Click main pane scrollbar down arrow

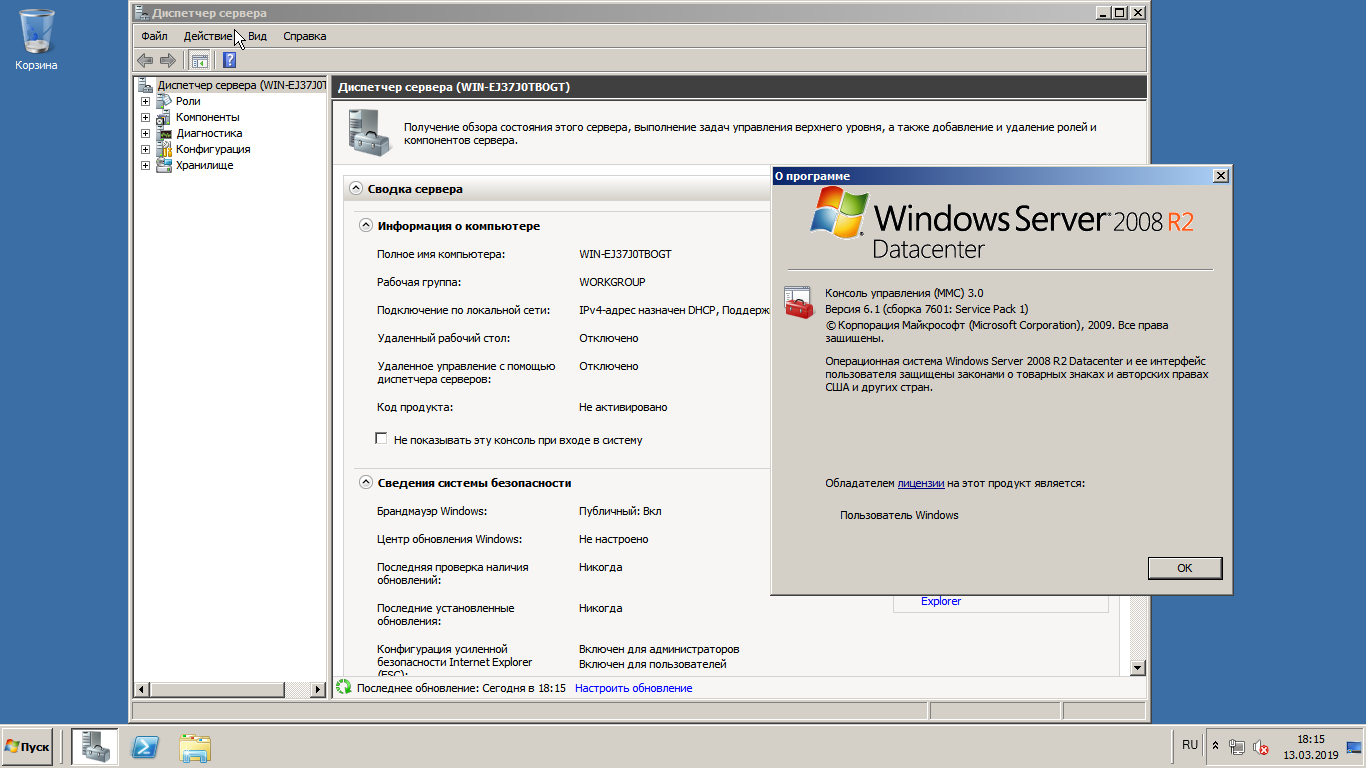[1138, 667]
